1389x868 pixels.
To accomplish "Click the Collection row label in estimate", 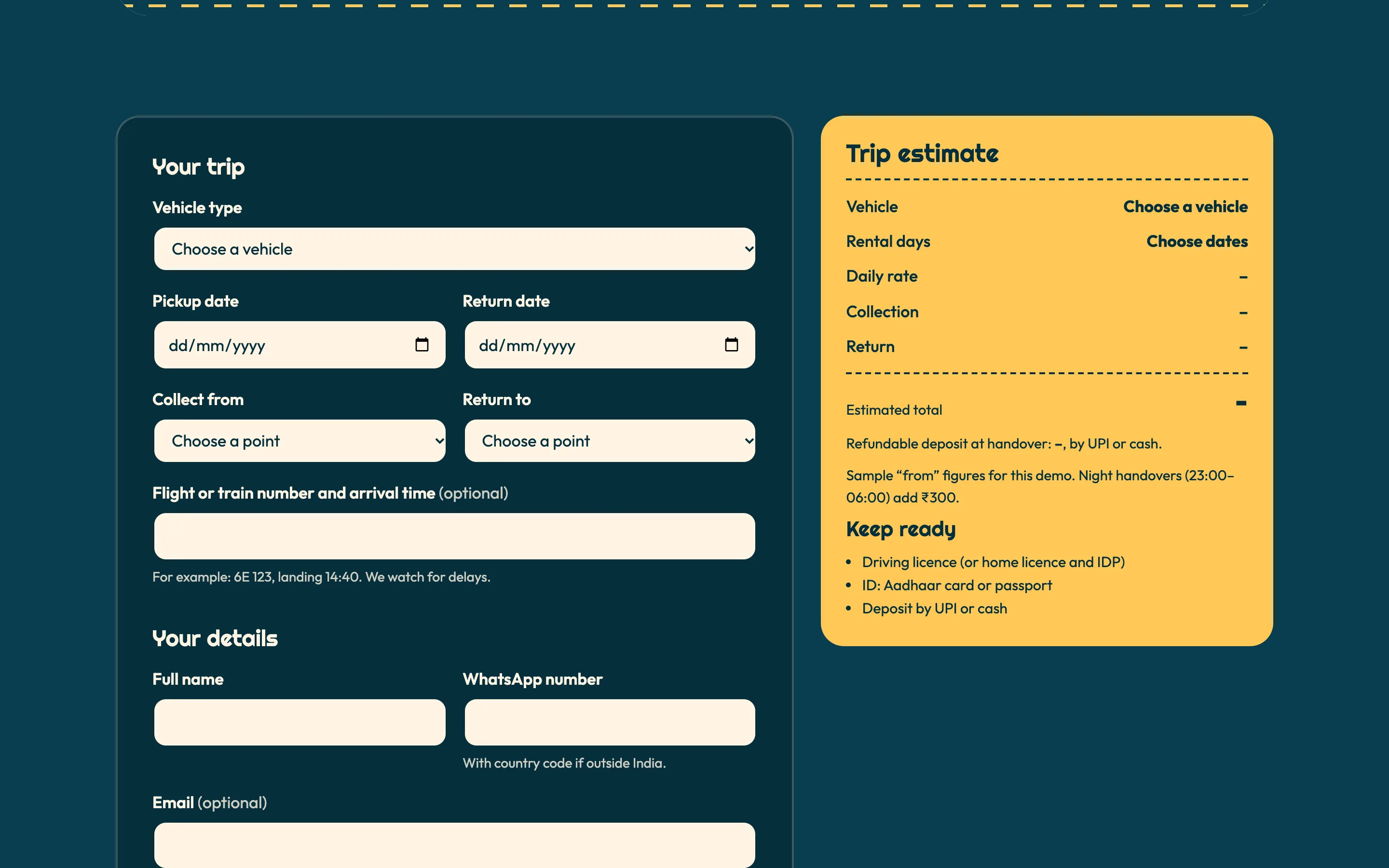I will [882, 312].
